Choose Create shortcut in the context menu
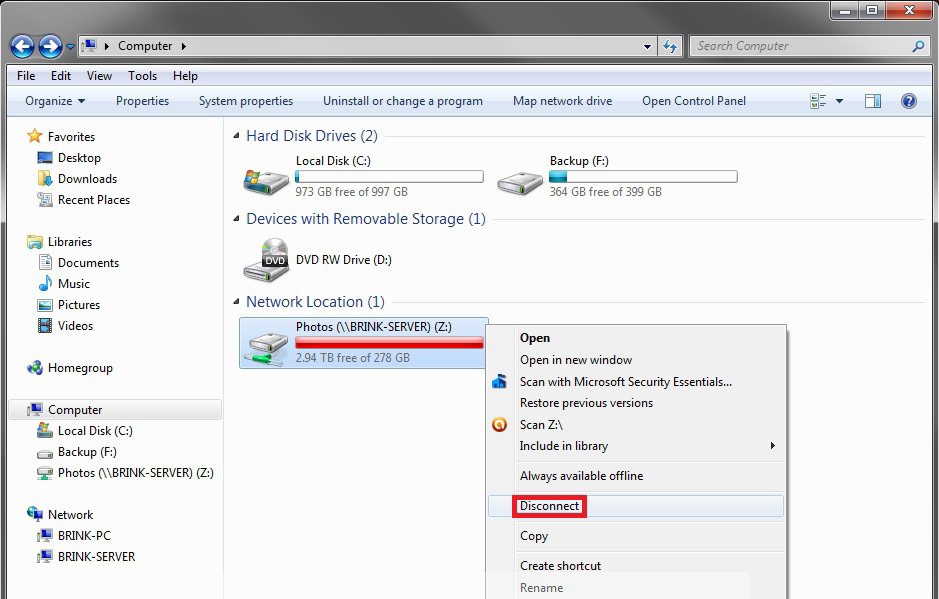Image resolution: width=939 pixels, height=599 pixels. coord(636,566)
